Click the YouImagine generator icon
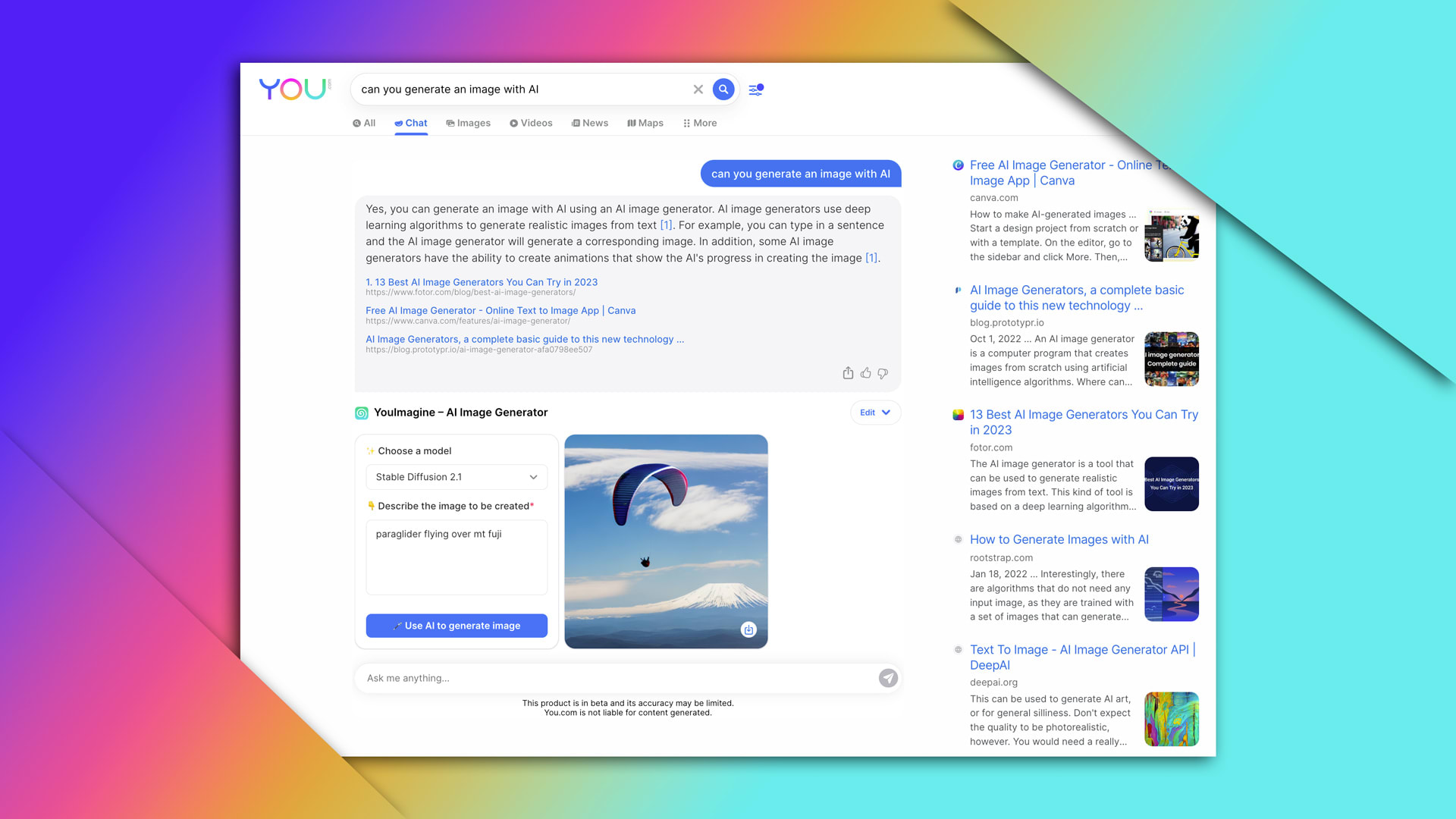 [x=362, y=412]
